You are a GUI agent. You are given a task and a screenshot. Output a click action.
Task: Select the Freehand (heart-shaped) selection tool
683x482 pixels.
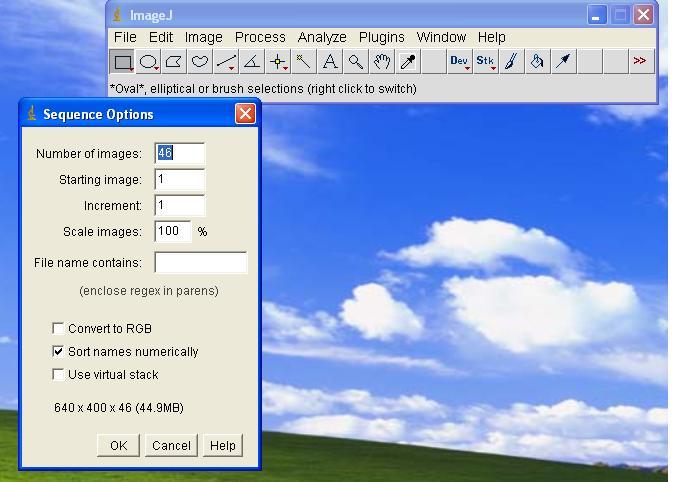coord(200,62)
